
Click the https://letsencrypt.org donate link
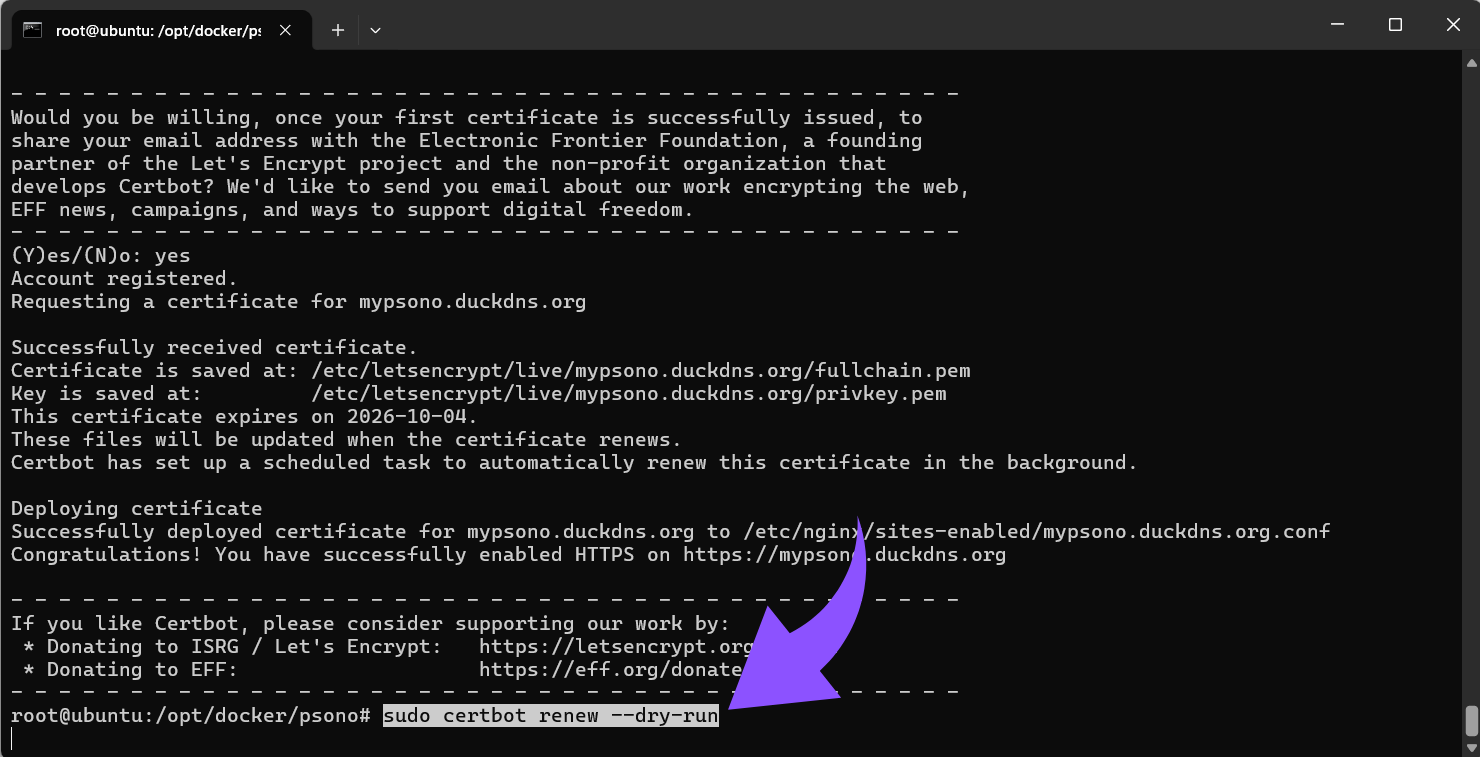click(616, 647)
